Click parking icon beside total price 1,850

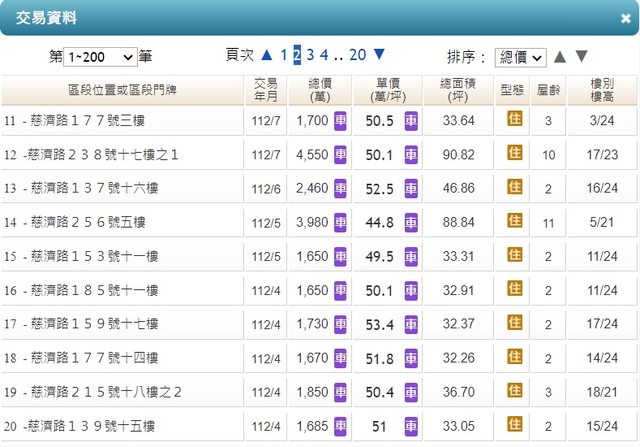(x=340, y=392)
